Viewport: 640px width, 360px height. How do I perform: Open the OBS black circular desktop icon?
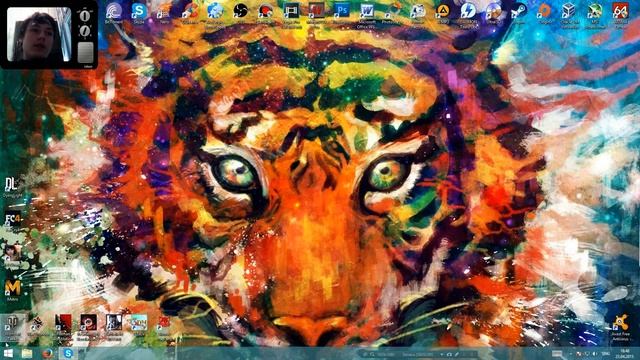click(240, 11)
